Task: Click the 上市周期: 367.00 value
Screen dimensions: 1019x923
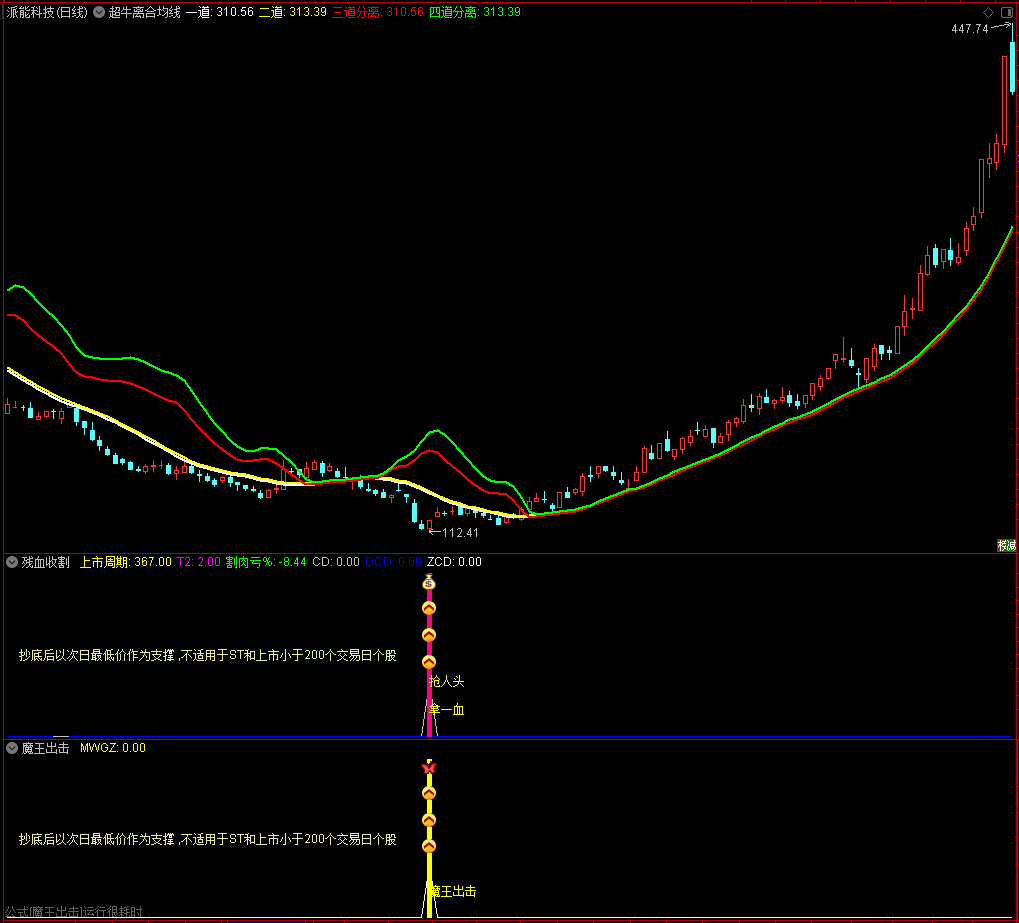Action: coord(125,562)
